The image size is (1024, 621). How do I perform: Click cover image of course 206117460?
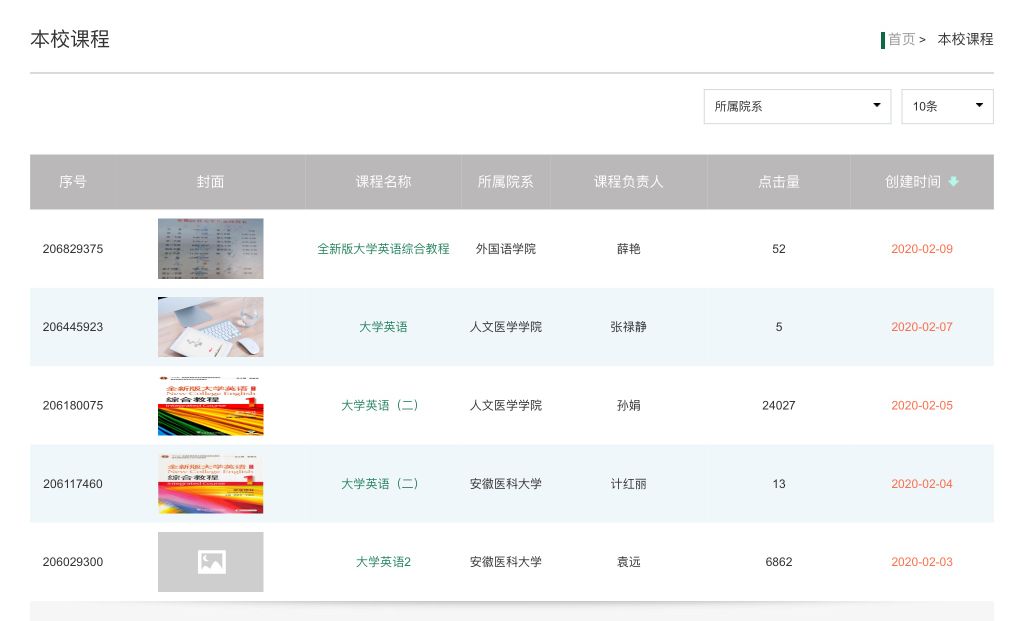tap(210, 484)
